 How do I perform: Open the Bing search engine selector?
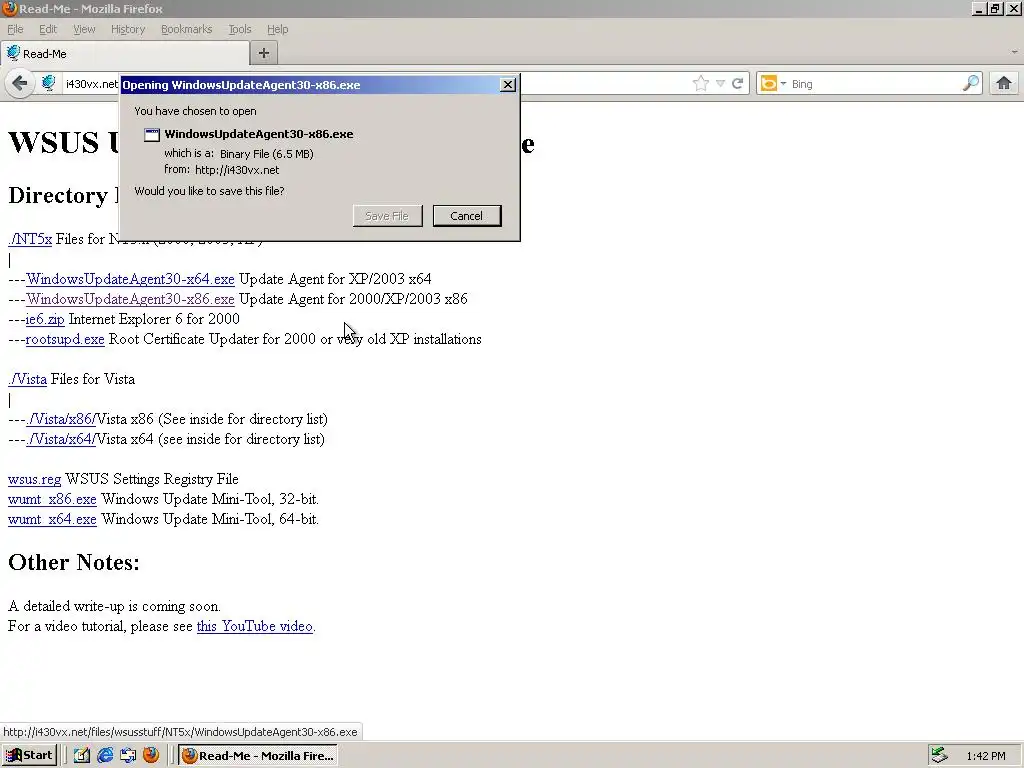click(x=774, y=84)
